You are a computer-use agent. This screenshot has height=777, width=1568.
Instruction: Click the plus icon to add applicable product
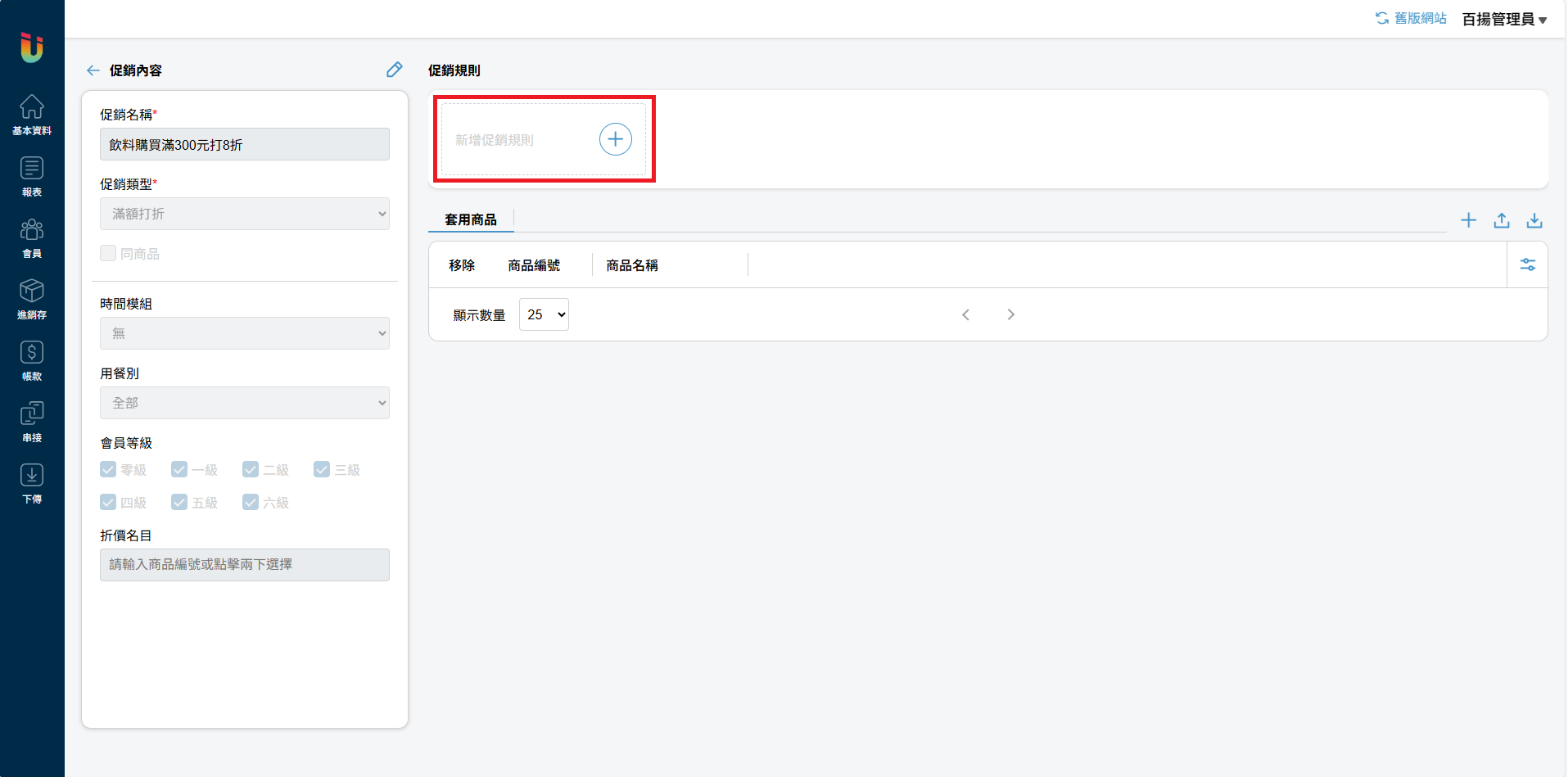tap(1468, 220)
